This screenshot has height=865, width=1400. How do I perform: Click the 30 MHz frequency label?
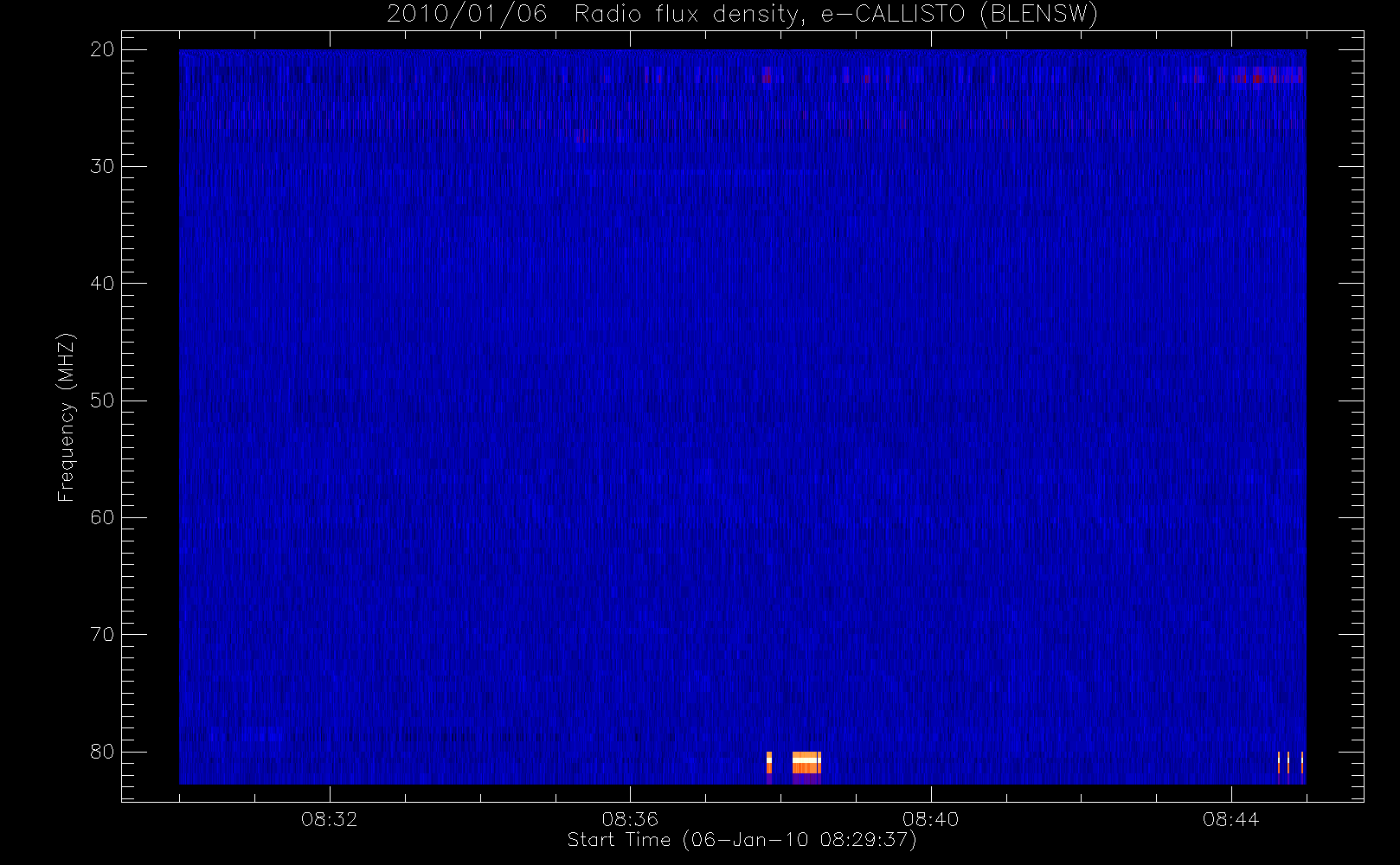click(102, 166)
